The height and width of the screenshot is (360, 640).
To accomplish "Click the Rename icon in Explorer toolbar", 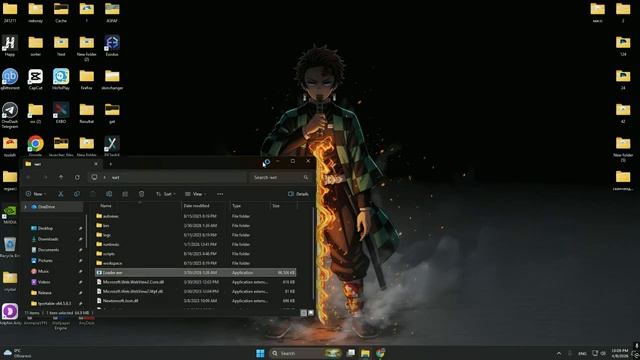I will point(109,194).
